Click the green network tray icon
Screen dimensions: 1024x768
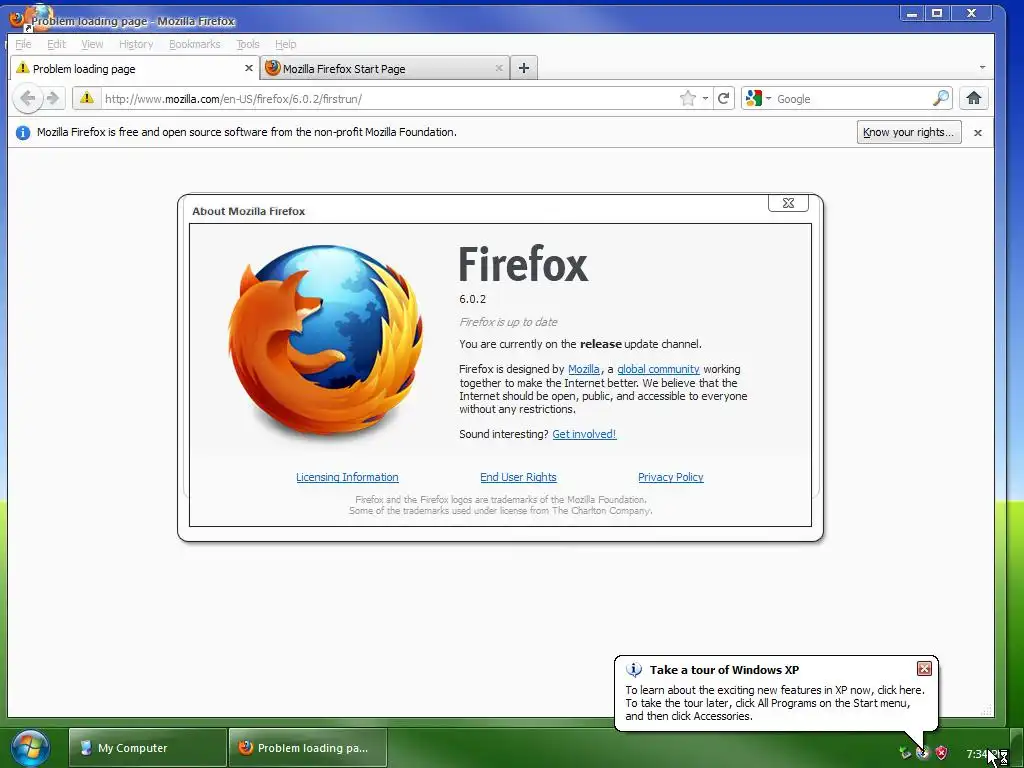904,753
